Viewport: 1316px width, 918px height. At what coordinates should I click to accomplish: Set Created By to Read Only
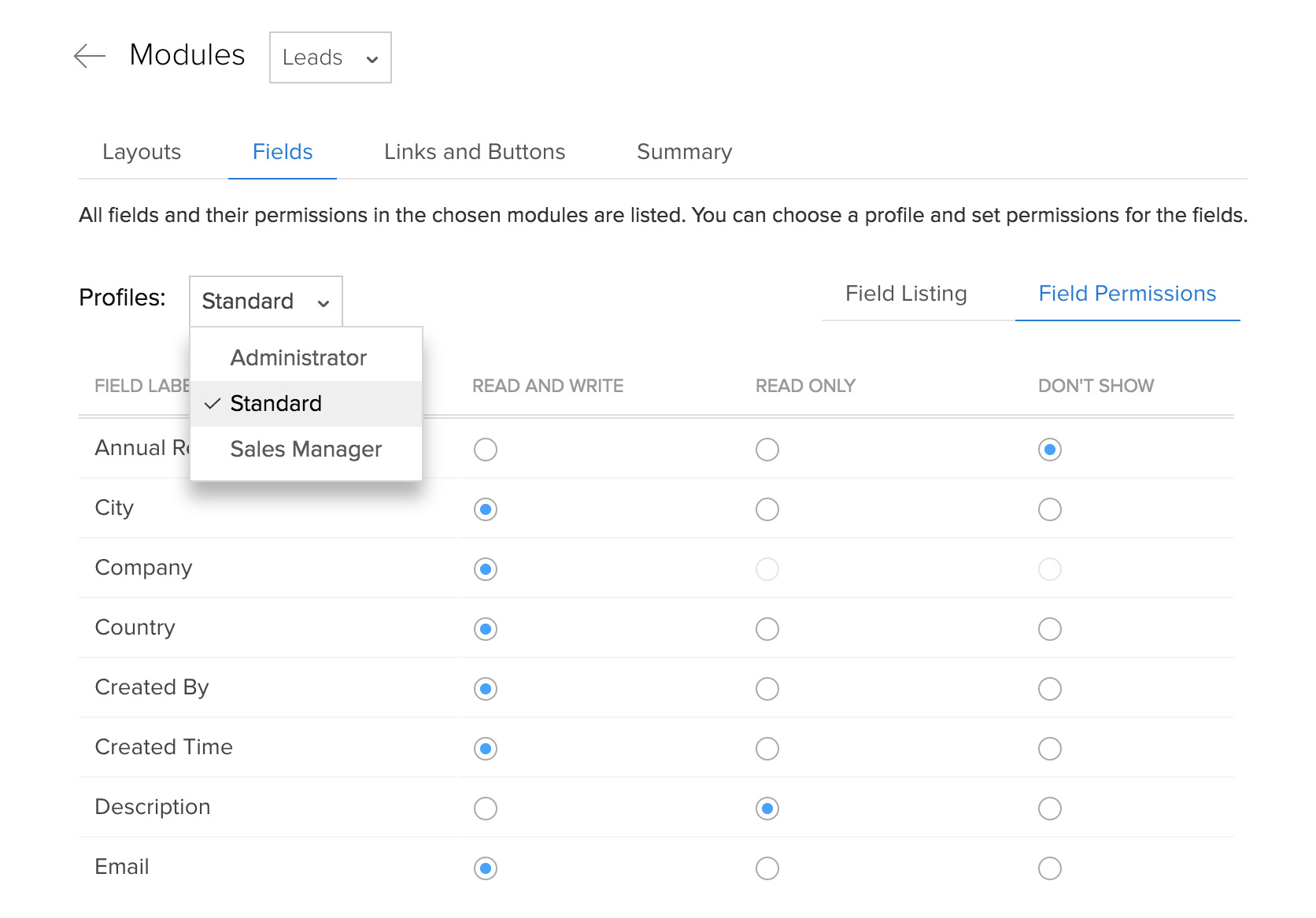point(767,689)
